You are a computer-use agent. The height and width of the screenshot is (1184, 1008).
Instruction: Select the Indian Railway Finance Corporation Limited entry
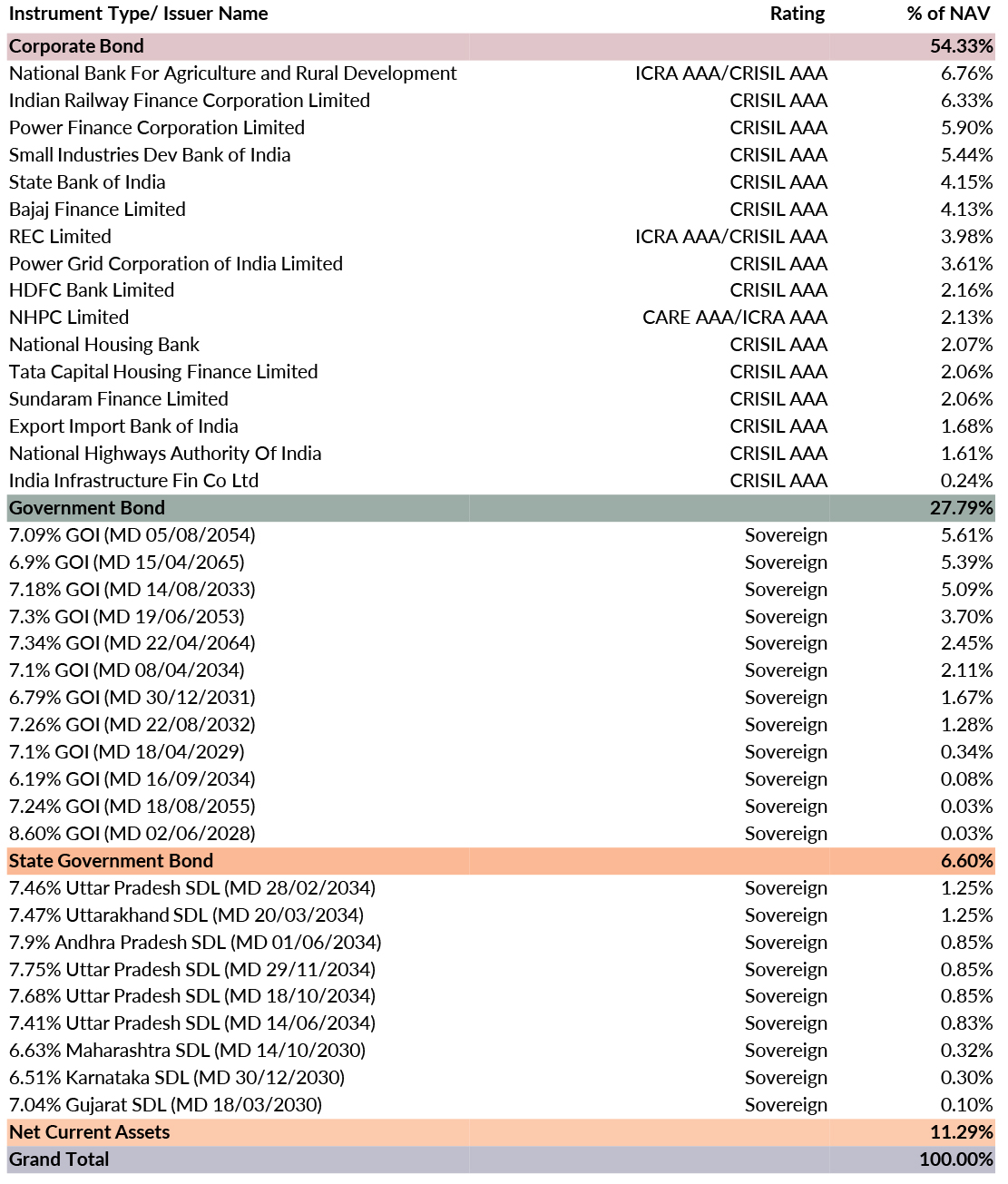click(189, 101)
